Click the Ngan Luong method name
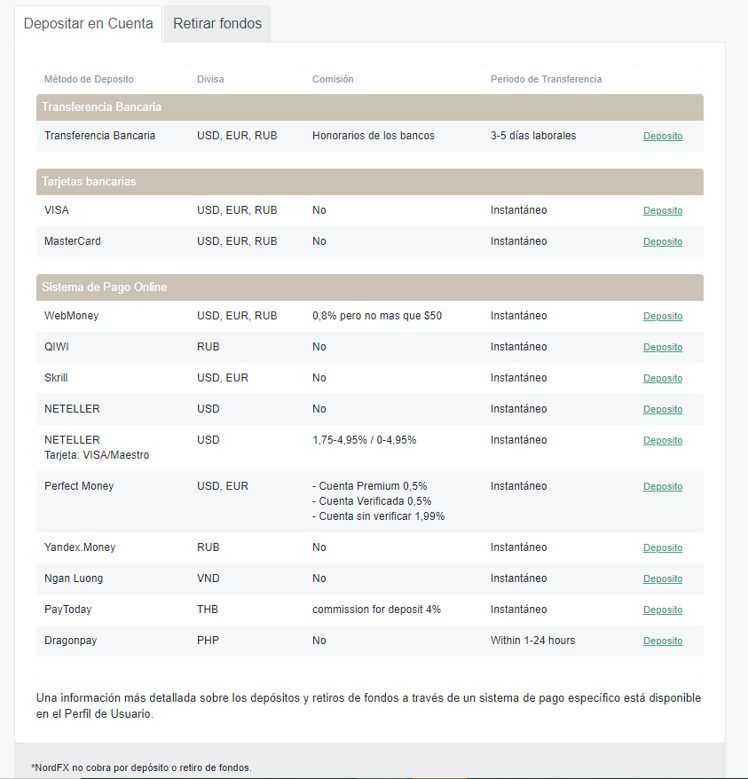The height and width of the screenshot is (779, 748). pyautogui.click(x=74, y=578)
